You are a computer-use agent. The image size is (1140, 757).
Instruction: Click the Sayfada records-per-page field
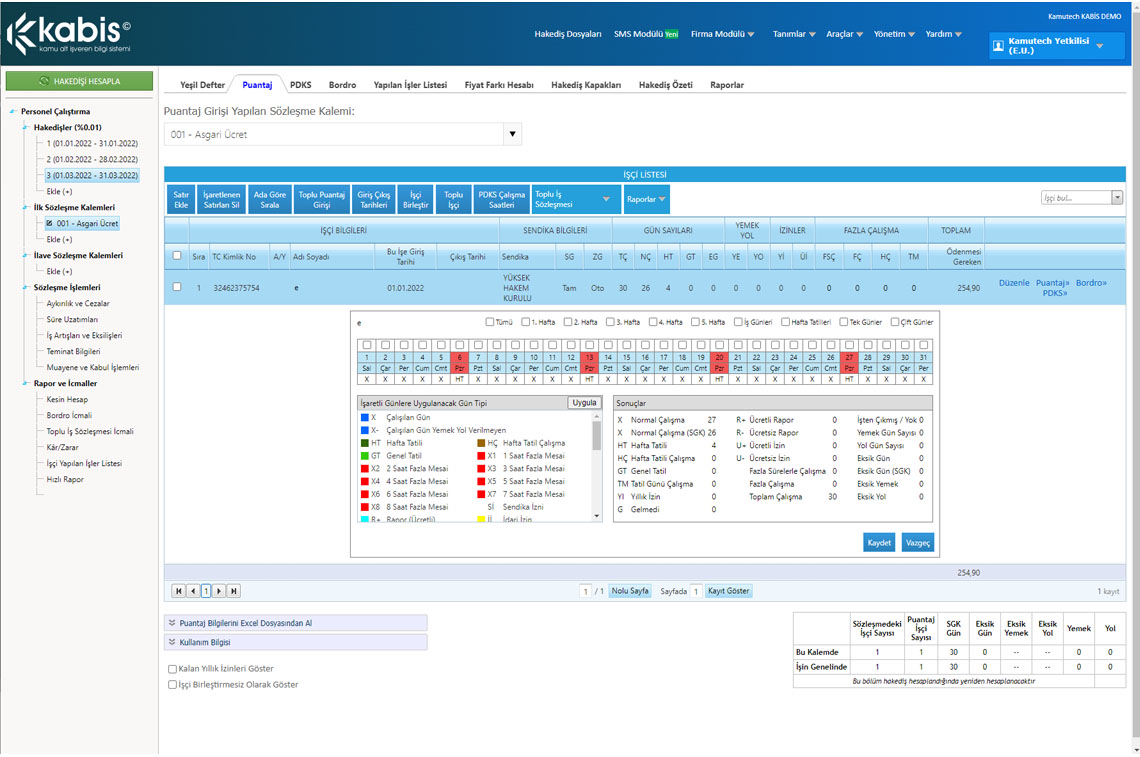pyautogui.click(x=696, y=591)
